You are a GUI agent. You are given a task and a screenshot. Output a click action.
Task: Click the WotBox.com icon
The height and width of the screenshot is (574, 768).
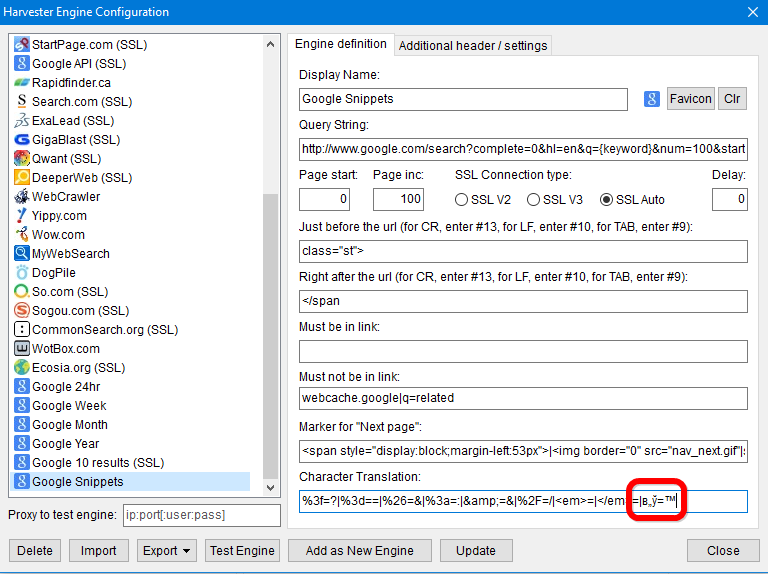(x=22, y=349)
